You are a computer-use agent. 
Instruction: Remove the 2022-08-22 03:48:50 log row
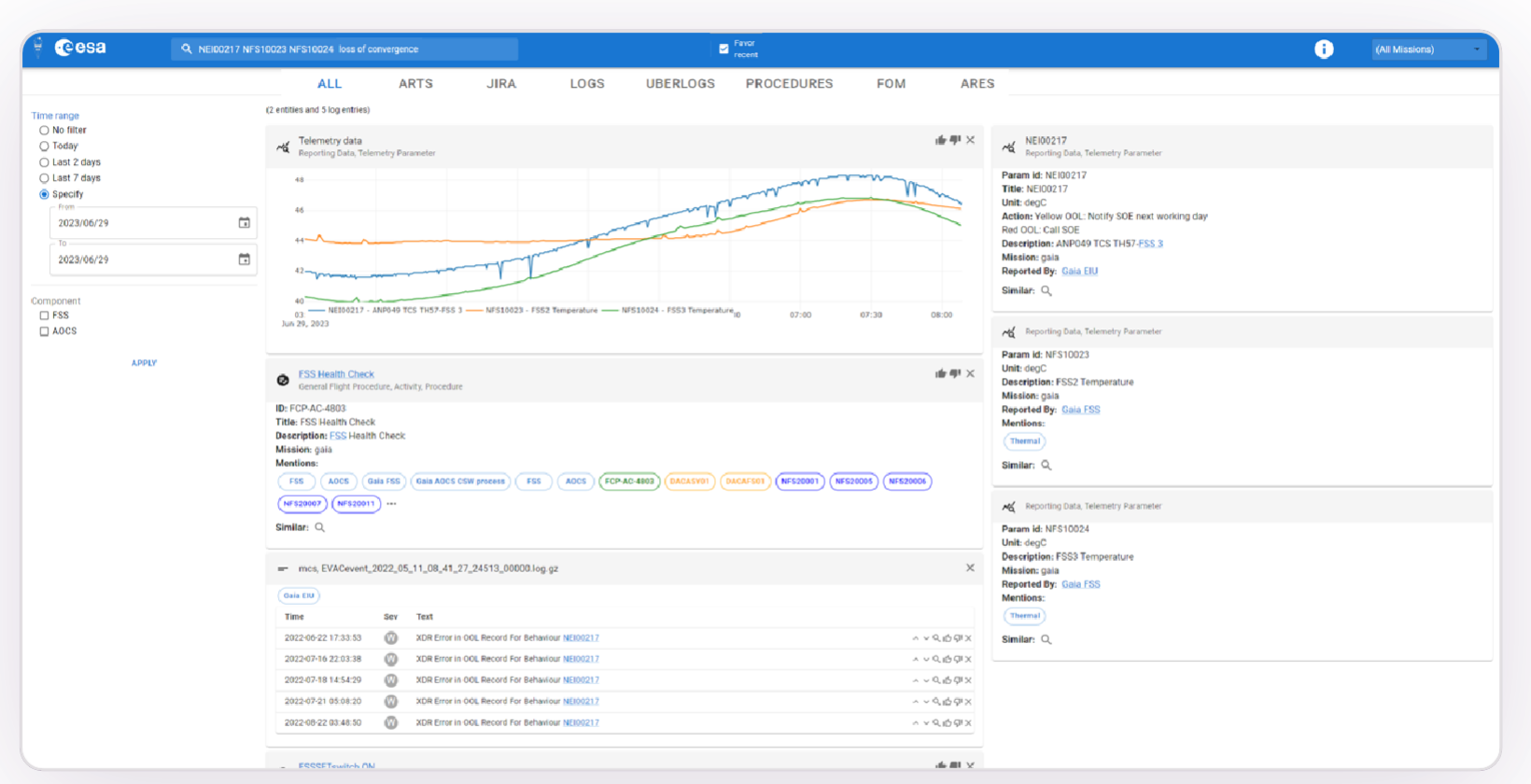968,722
